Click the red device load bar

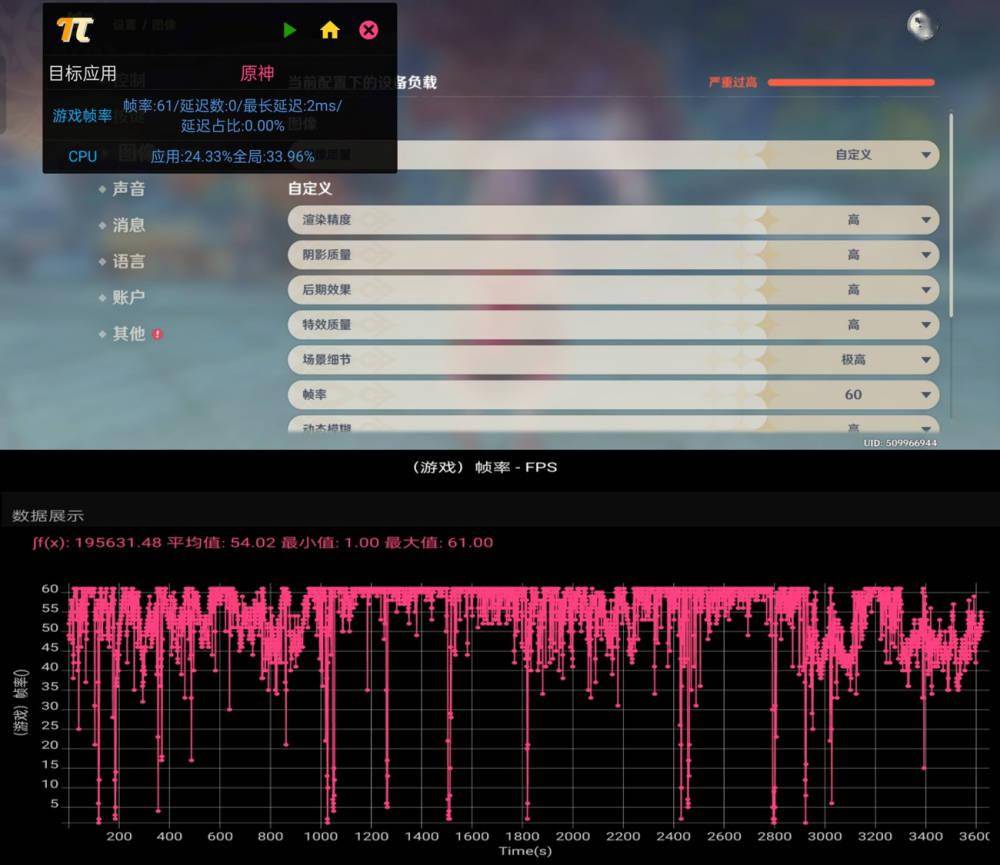850,82
